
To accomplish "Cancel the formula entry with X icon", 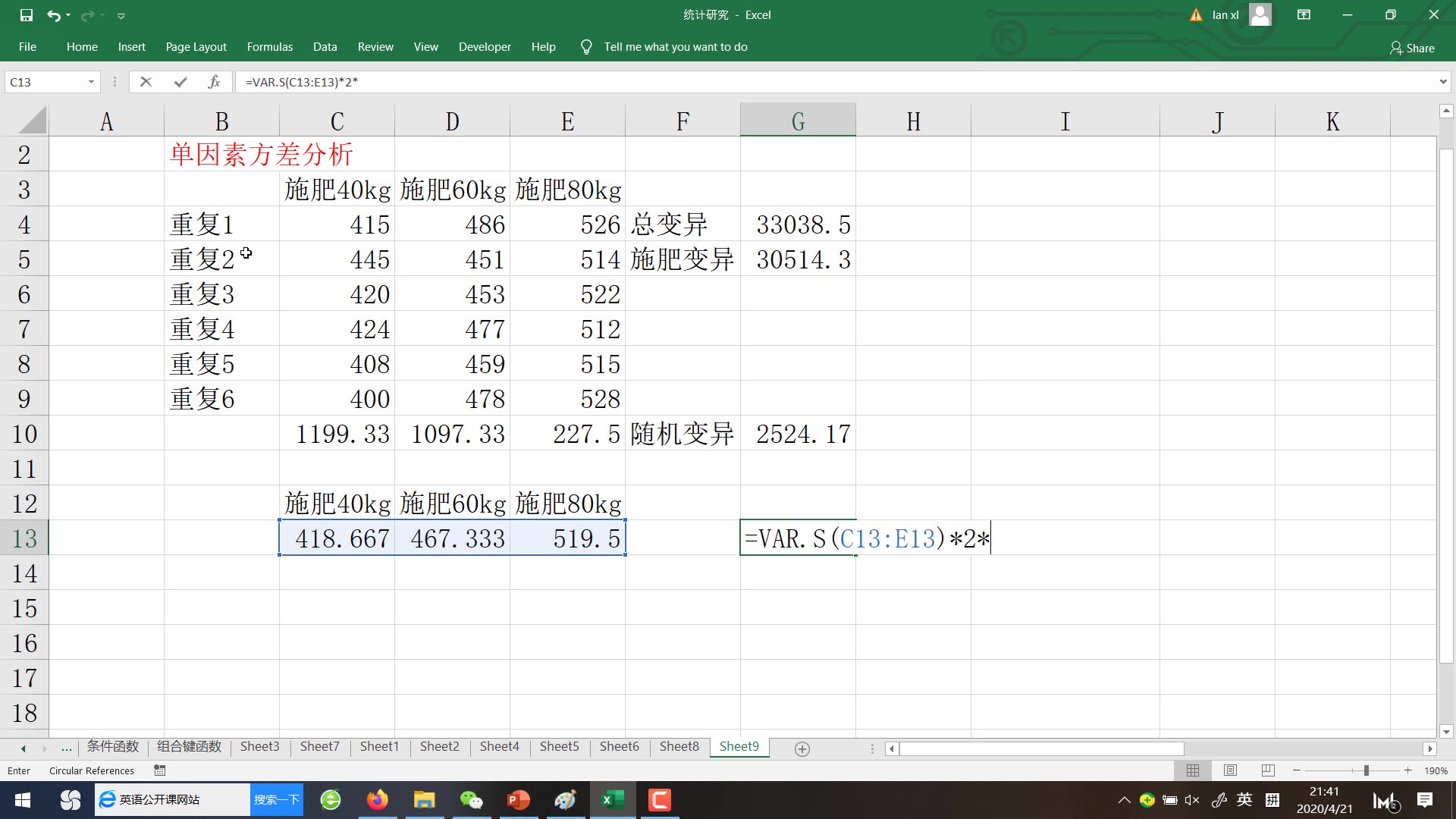I will point(146,82).
